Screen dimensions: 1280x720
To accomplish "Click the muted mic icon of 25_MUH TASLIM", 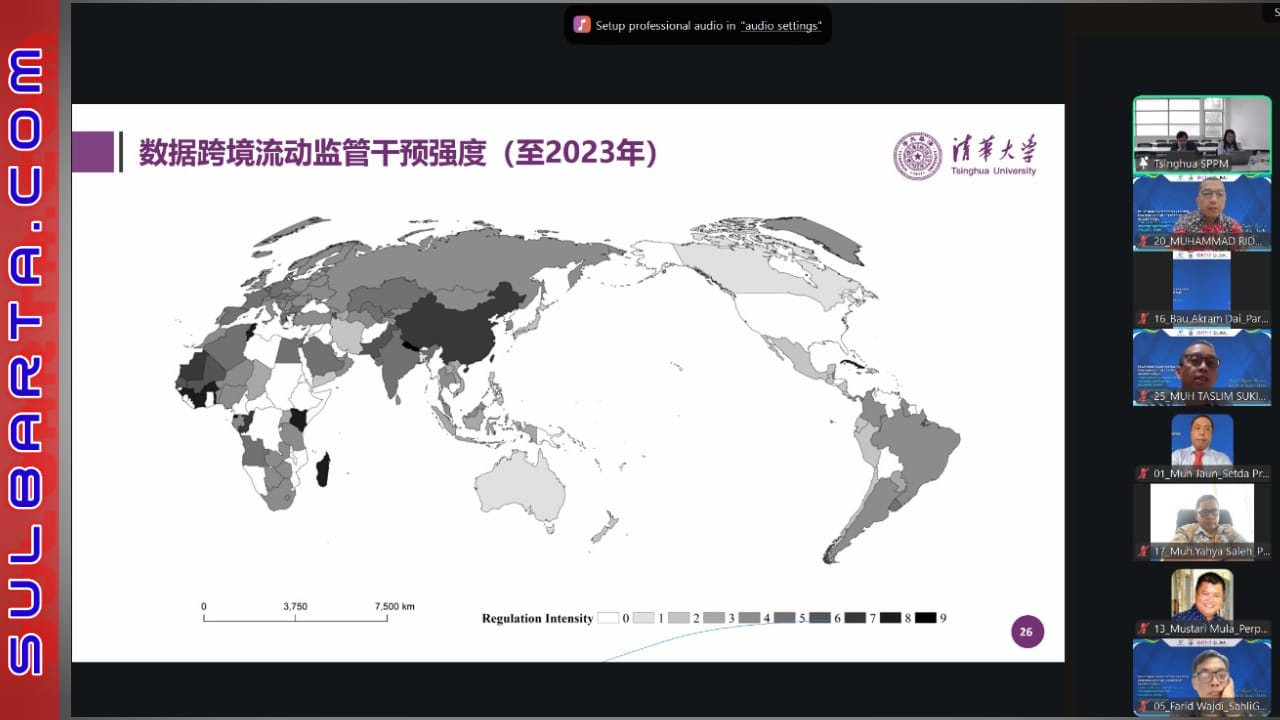I will pyautogui.click(x=1144, y=396).
